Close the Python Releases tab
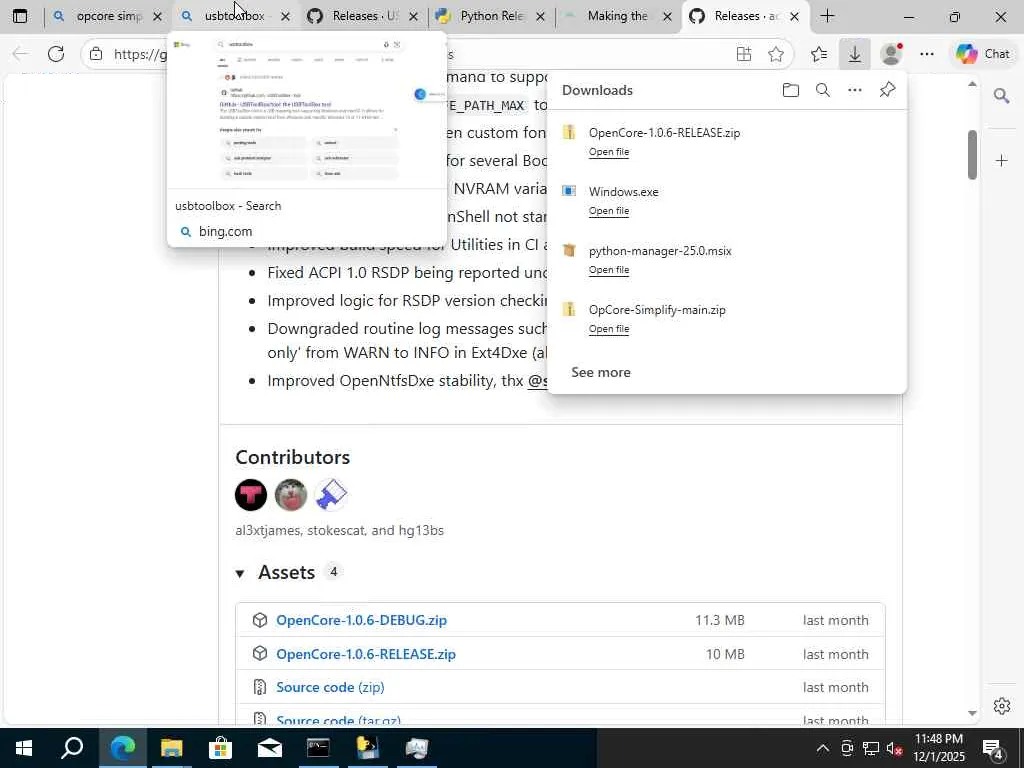Screen dimensions: 1024x768 pos(540,16)
